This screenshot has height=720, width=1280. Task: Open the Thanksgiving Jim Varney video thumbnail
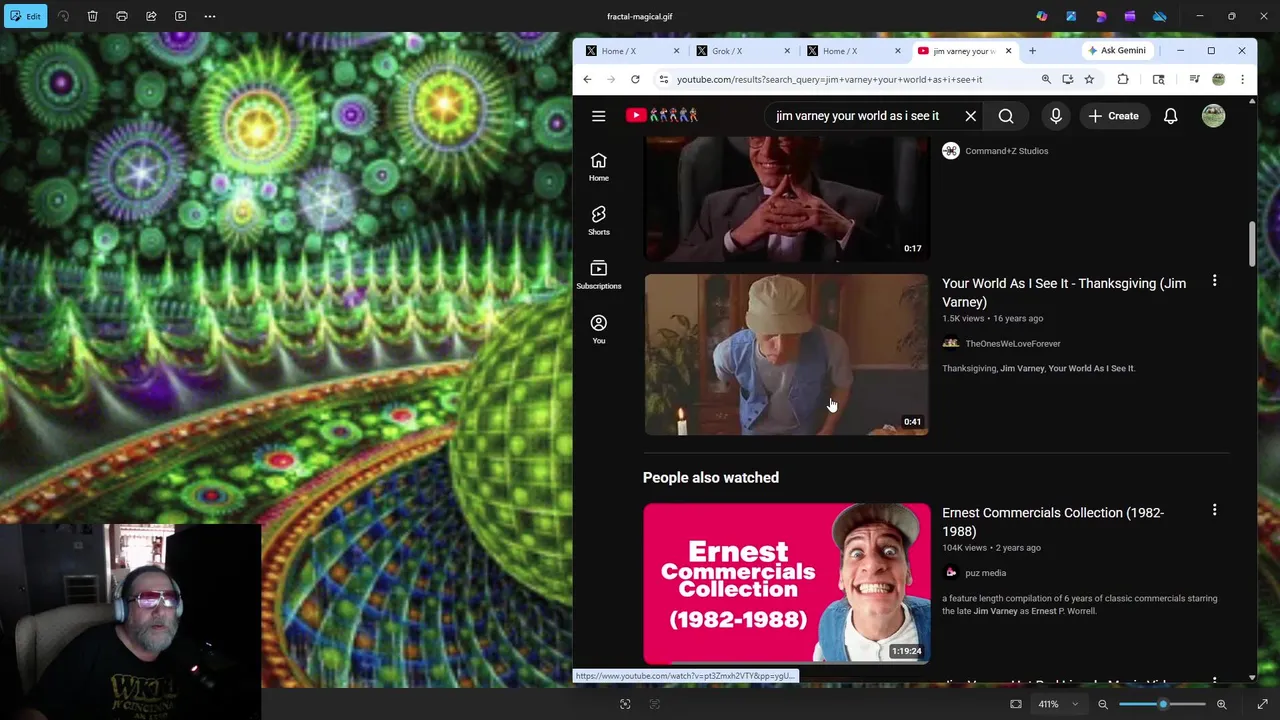(x=786, y=354)
